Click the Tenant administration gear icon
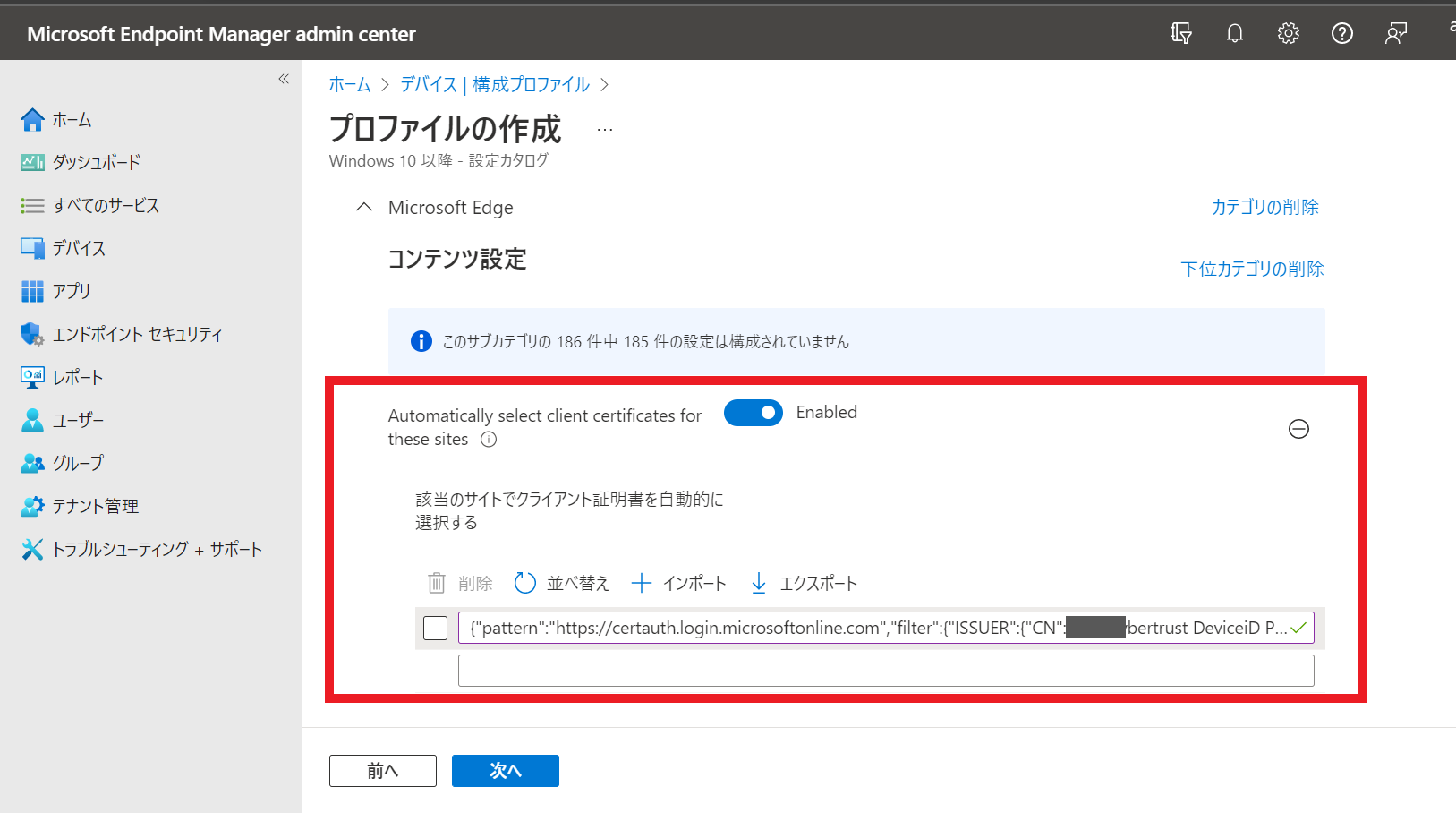 click(32, 506)
